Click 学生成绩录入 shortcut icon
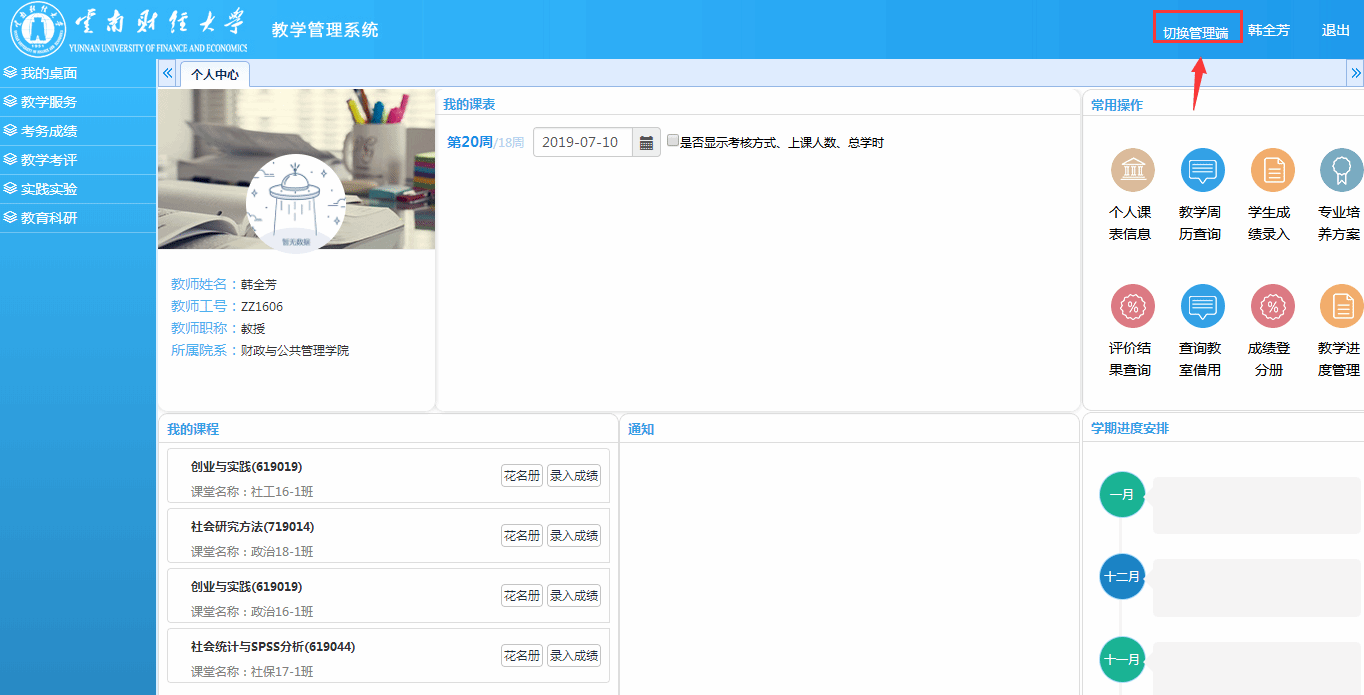The image size is (1364, 695). (x=1272, y=171)
